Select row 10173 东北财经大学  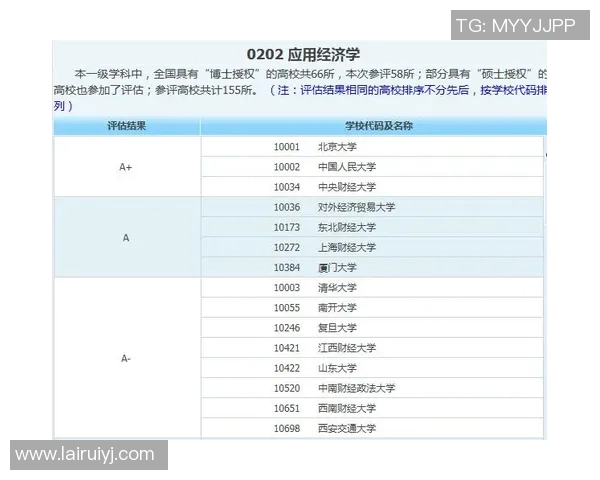tap(372, 227)
